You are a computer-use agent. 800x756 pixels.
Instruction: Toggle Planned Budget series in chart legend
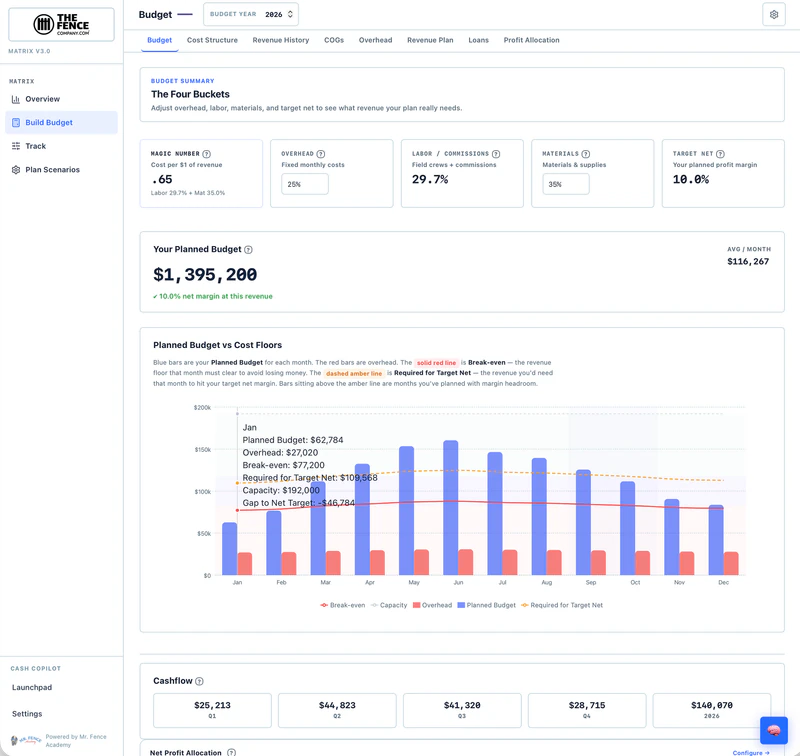(487, 605)
